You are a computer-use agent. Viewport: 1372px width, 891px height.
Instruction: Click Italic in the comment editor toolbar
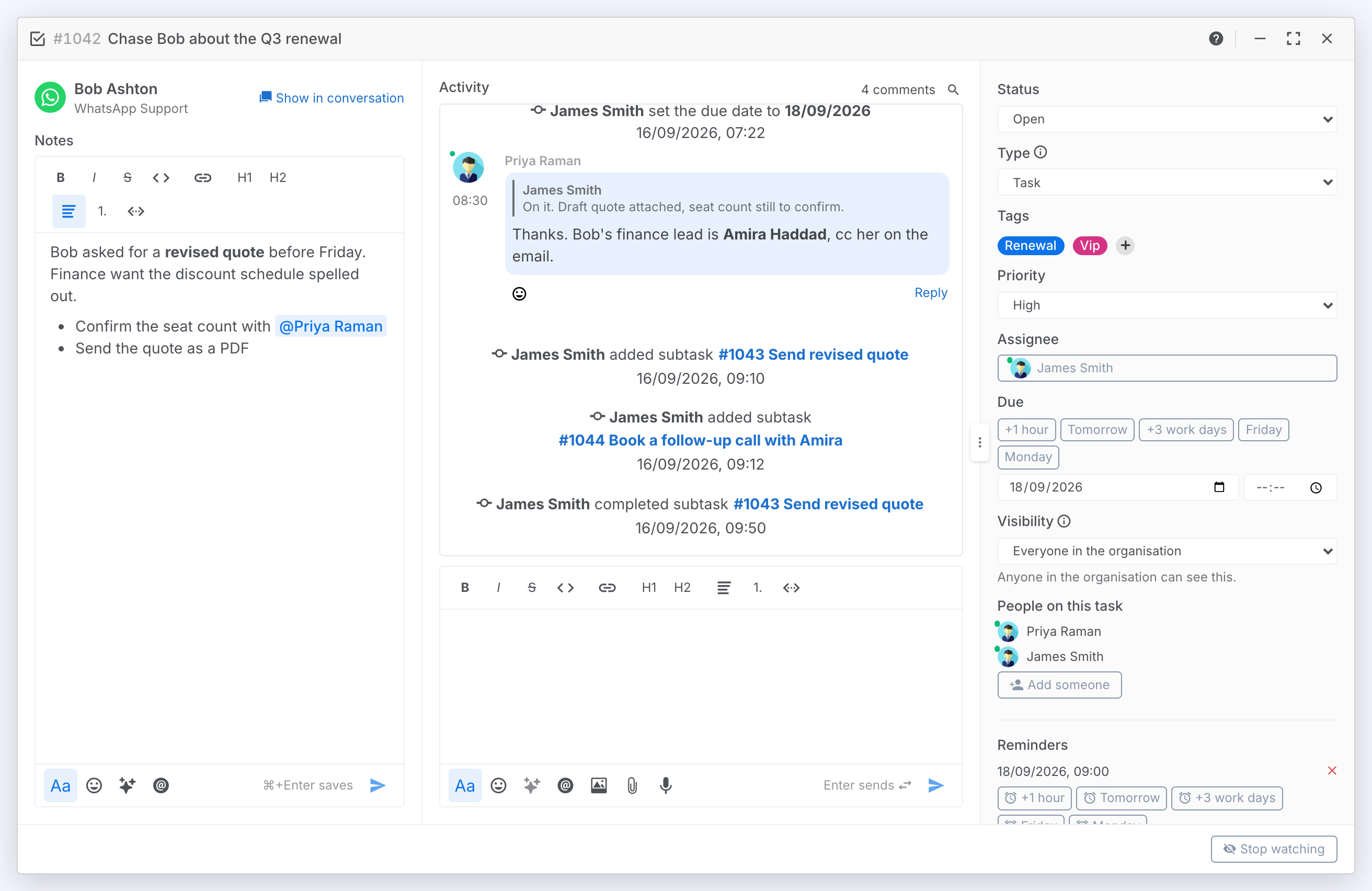coord(499,587)
